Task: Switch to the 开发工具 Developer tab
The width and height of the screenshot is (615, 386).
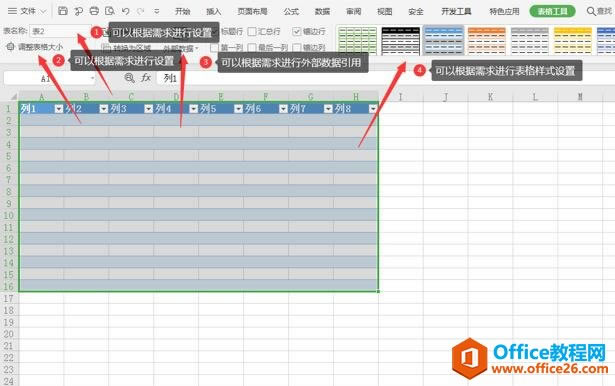Action: coord(456,11)
